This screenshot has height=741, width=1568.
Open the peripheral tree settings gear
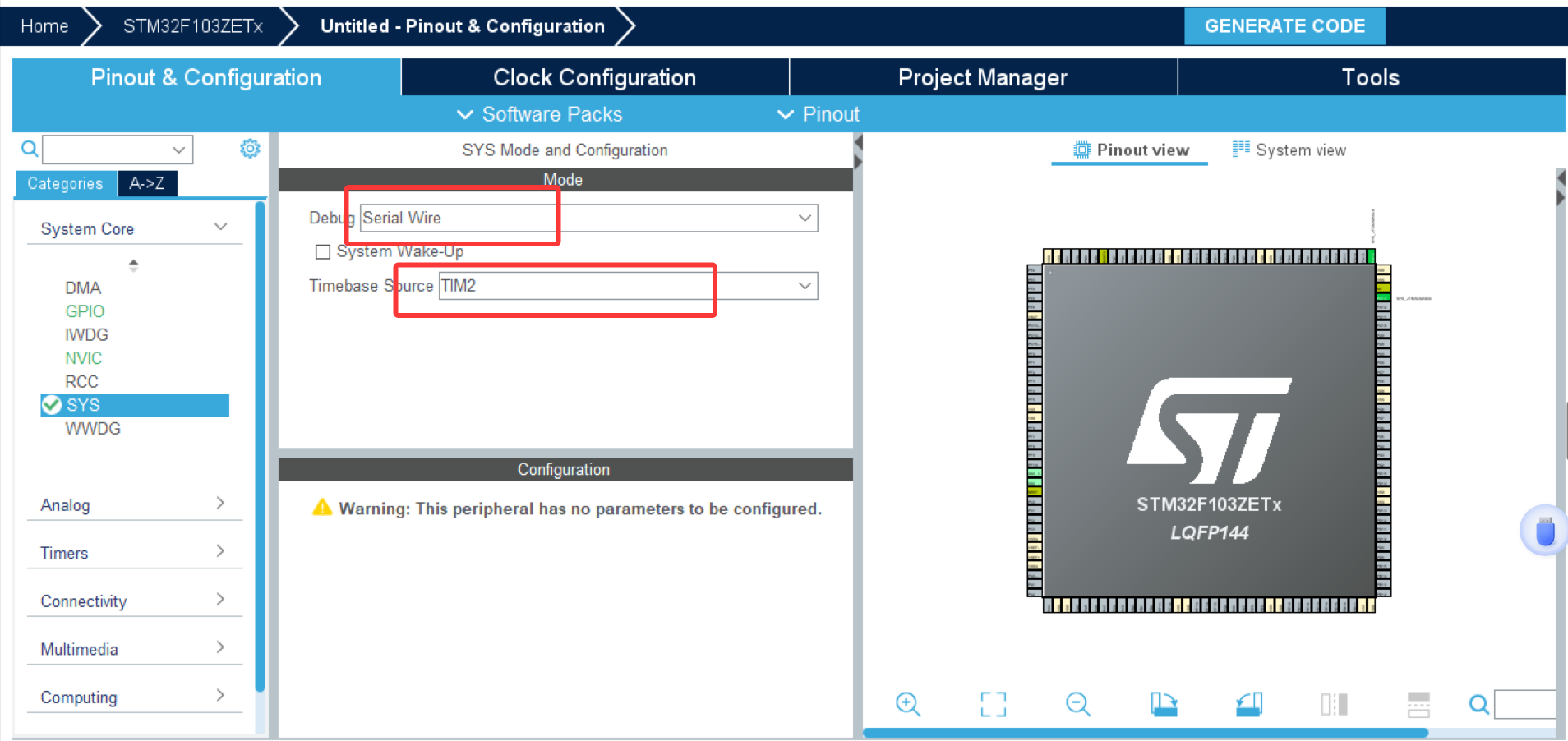coord(250,149)
